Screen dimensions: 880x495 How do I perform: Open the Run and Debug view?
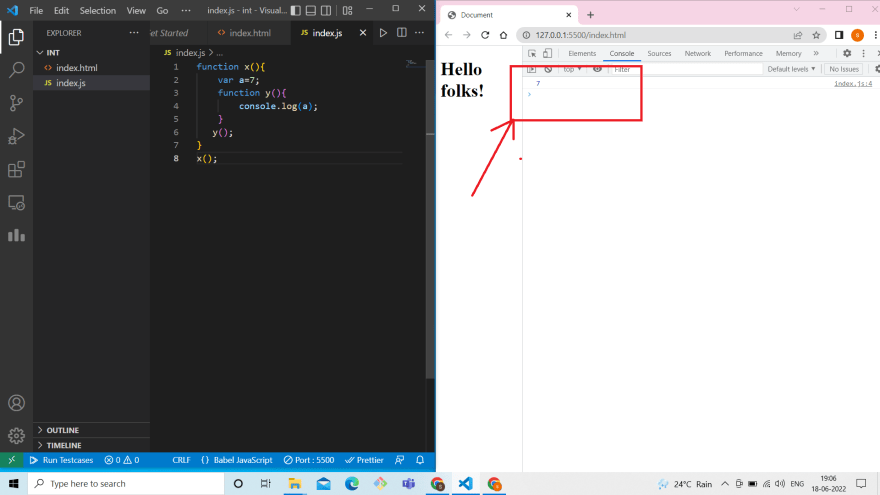coord(16,136)
